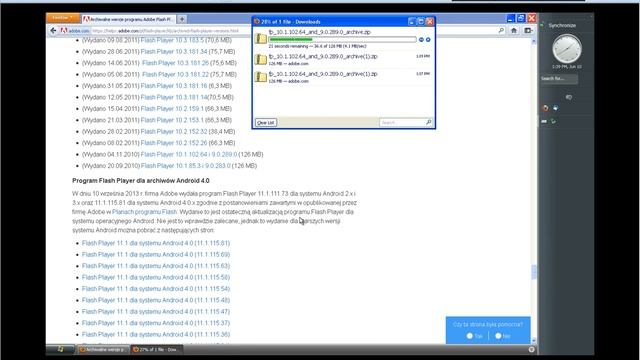
Task: Click the small white rectangle sidebar icon
Action: coord(544,121)
